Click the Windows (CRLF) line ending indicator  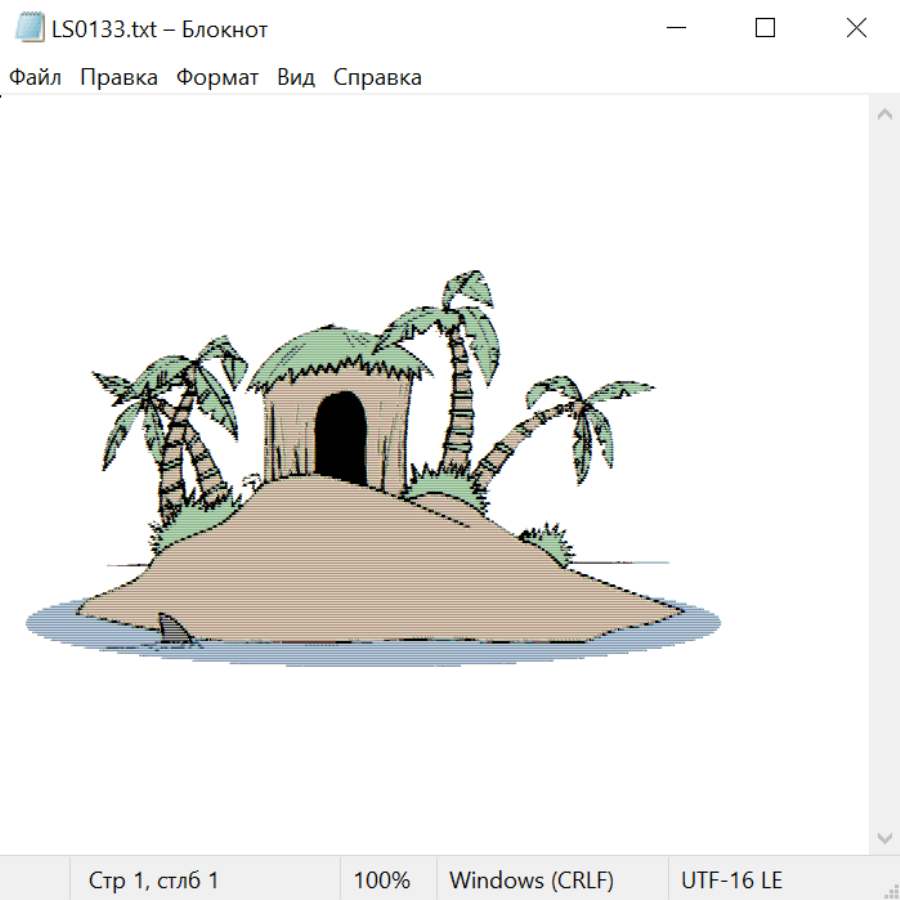click(x=531, y=881)
